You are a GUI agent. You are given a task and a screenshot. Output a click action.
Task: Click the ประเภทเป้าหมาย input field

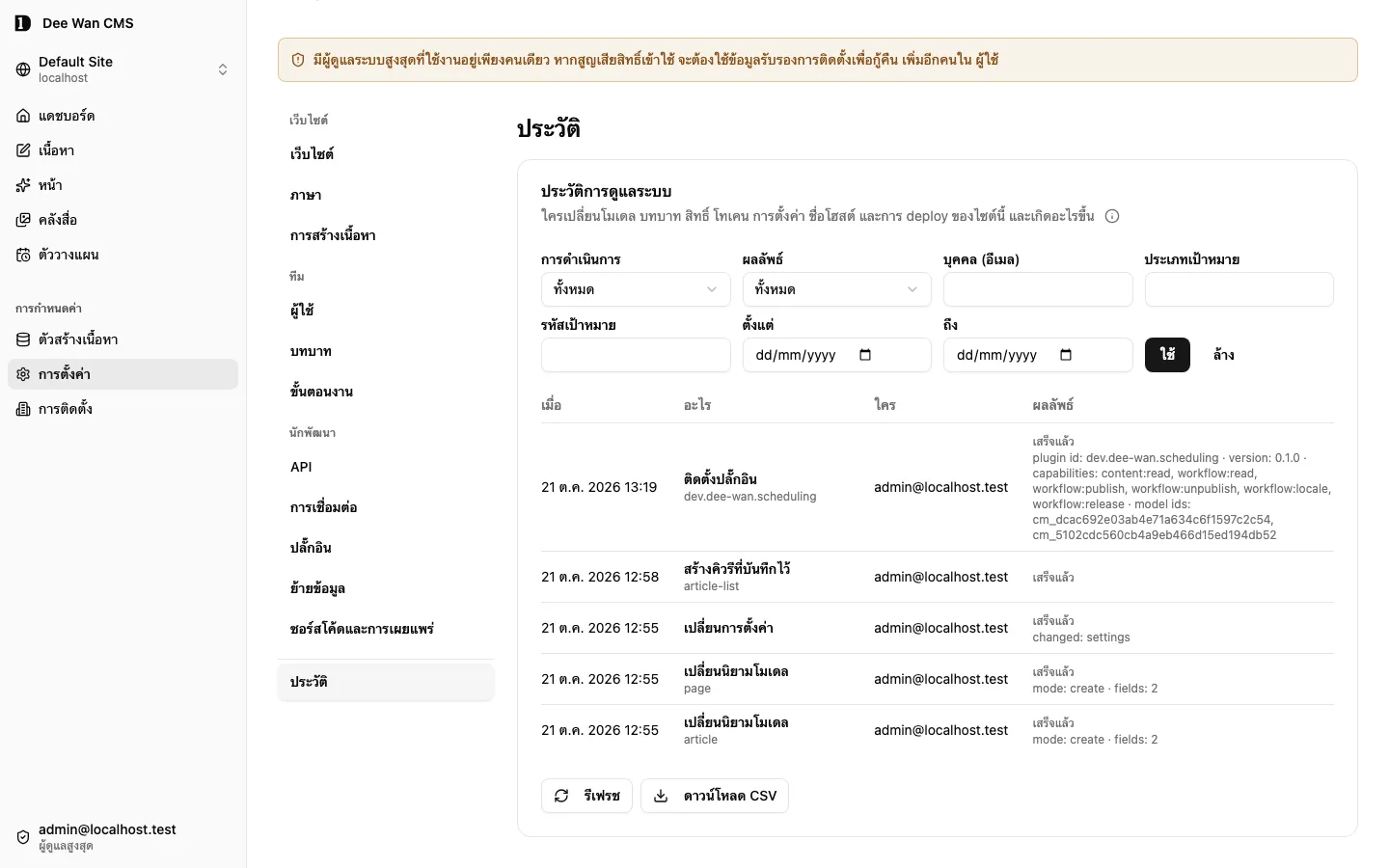click(x=1239, y=289)
